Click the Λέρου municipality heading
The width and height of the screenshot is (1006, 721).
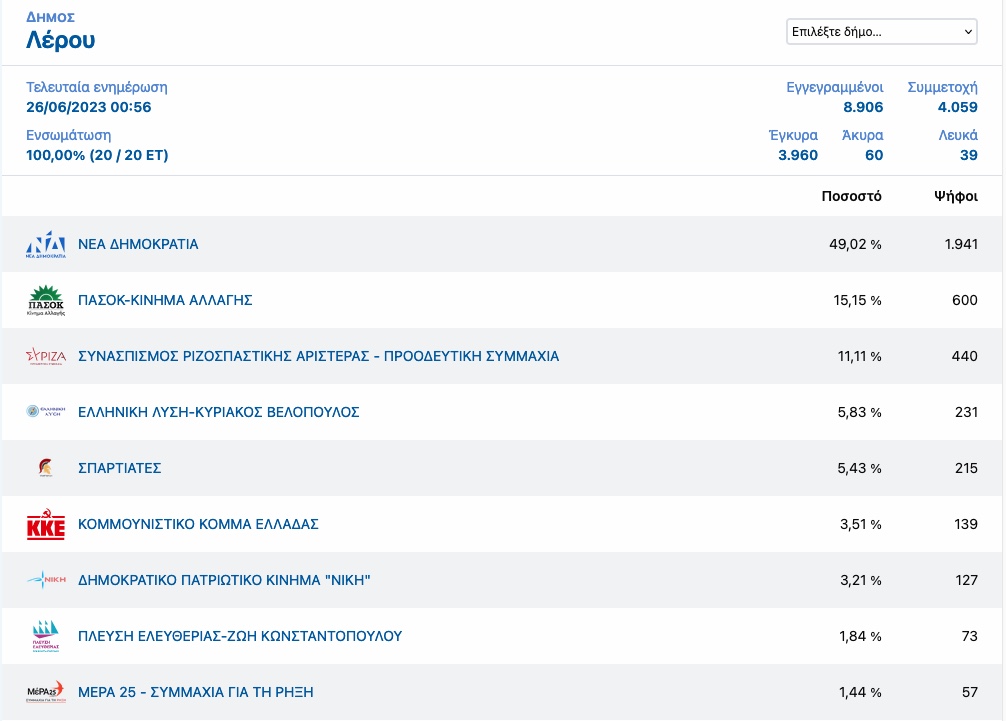coord(61,41)
